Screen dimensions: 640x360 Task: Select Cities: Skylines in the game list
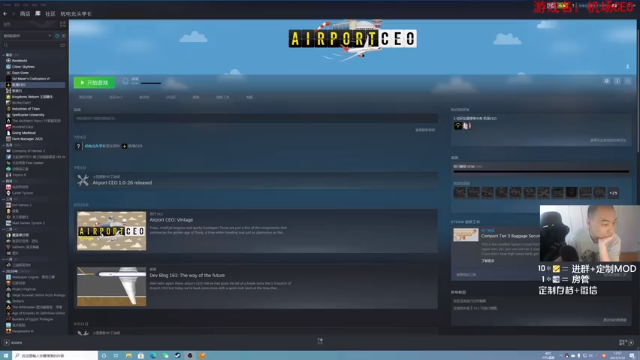pyautogui.click(x=23, y=67)
